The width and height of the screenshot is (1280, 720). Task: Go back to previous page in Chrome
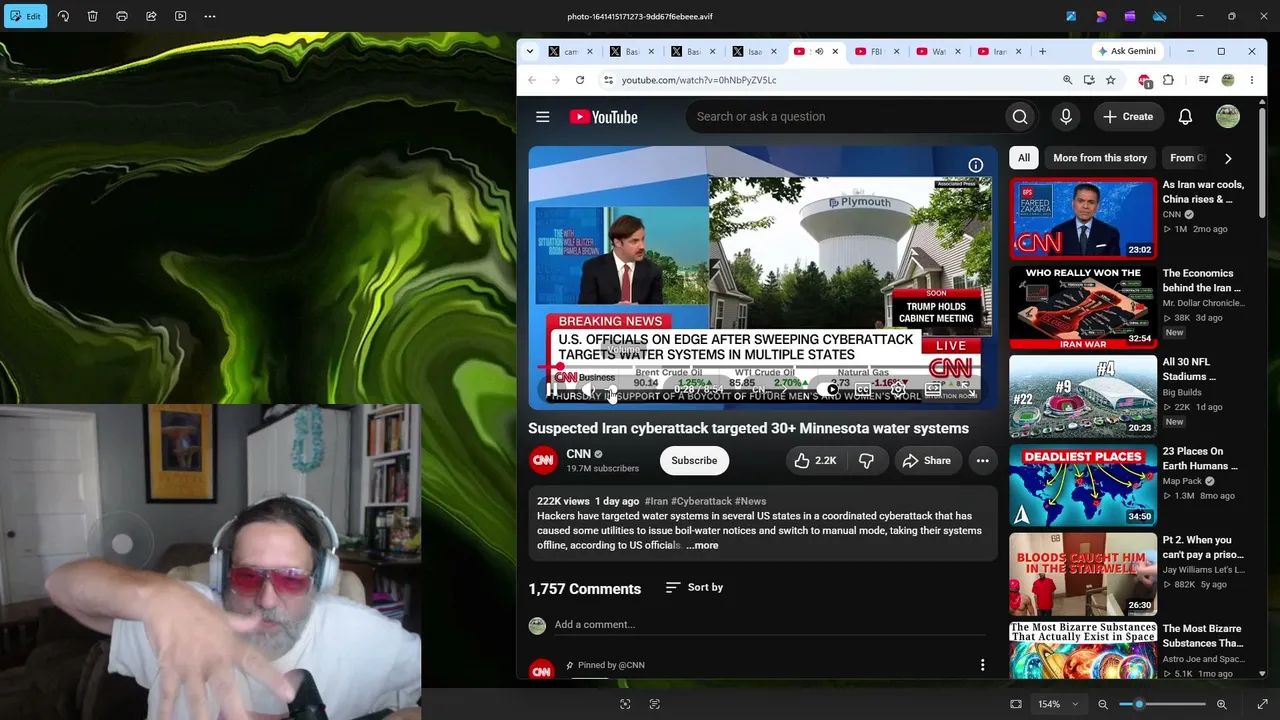click(x=532, y=80)
